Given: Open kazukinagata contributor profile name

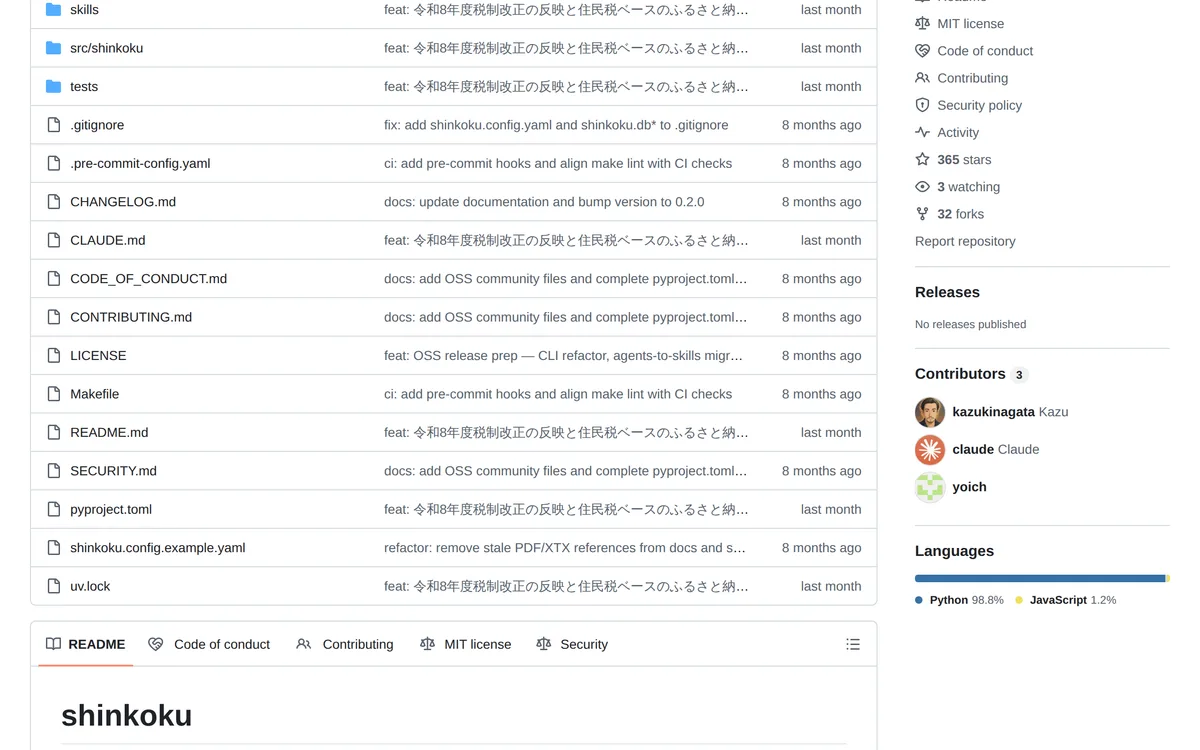Looking at the screenshot, I should pos(993,412).
